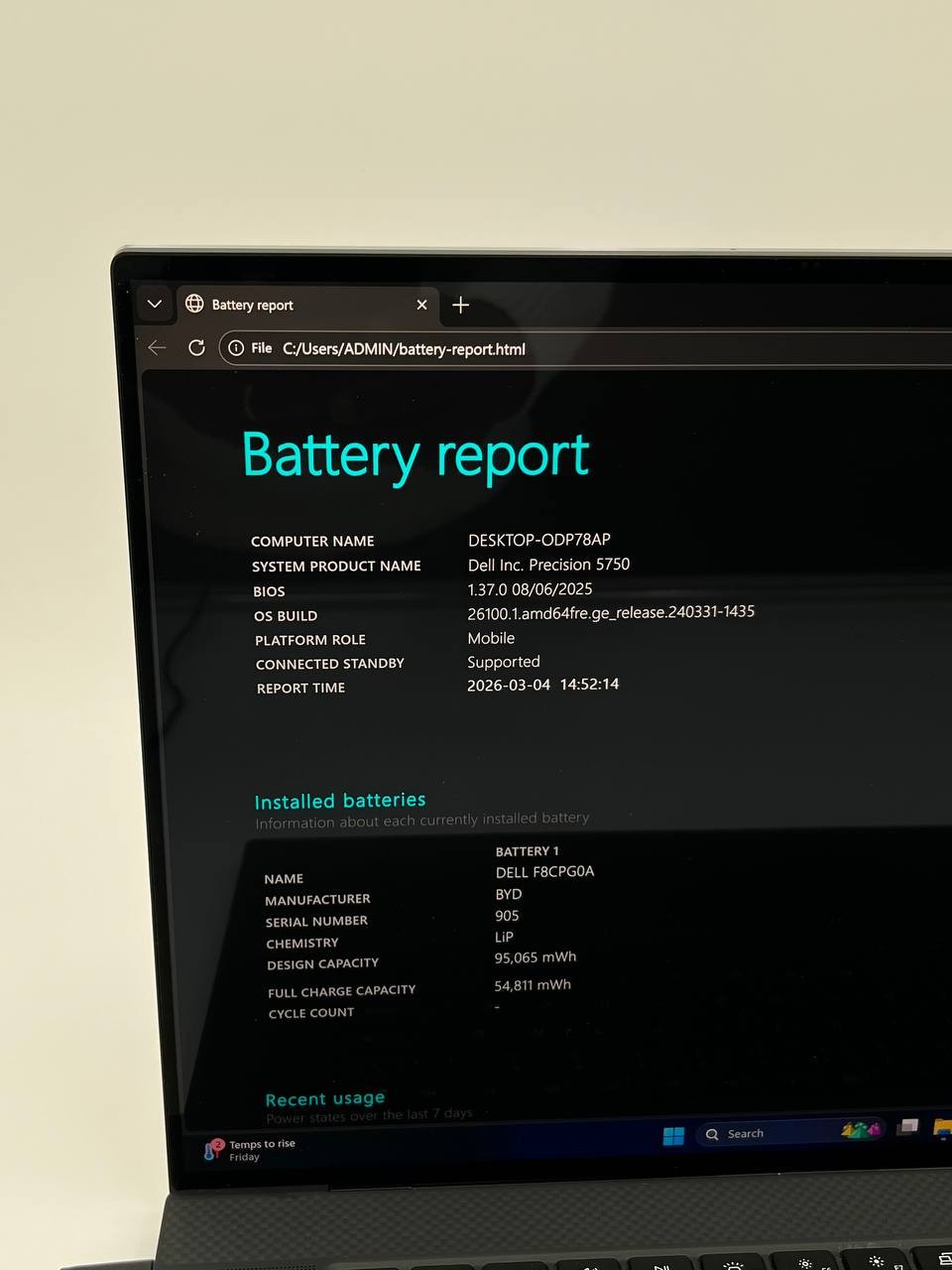
Task: Select the Battery report page heading
Action: 416,456
